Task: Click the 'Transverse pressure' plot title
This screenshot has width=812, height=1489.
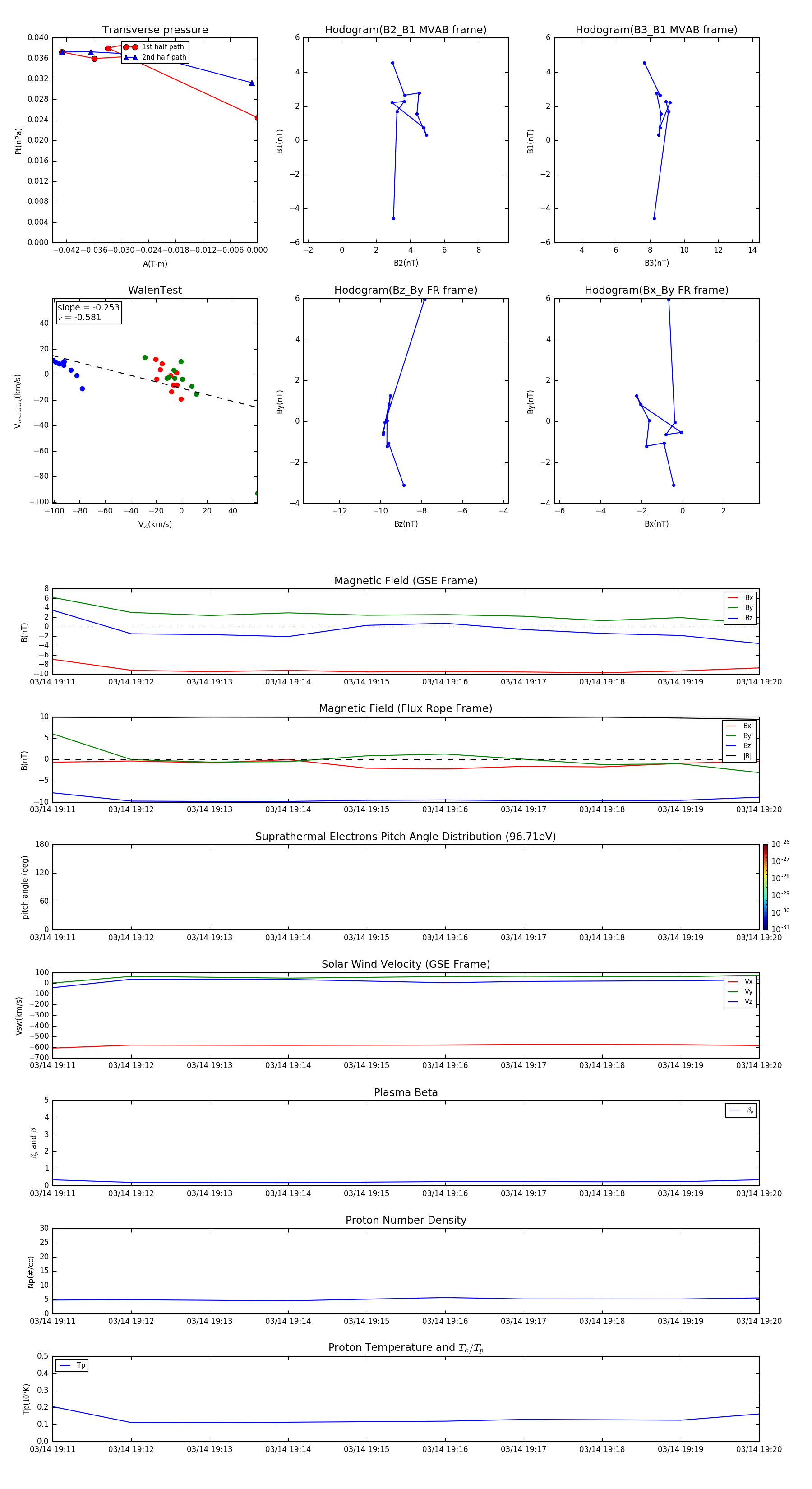Action: (155, 30)
